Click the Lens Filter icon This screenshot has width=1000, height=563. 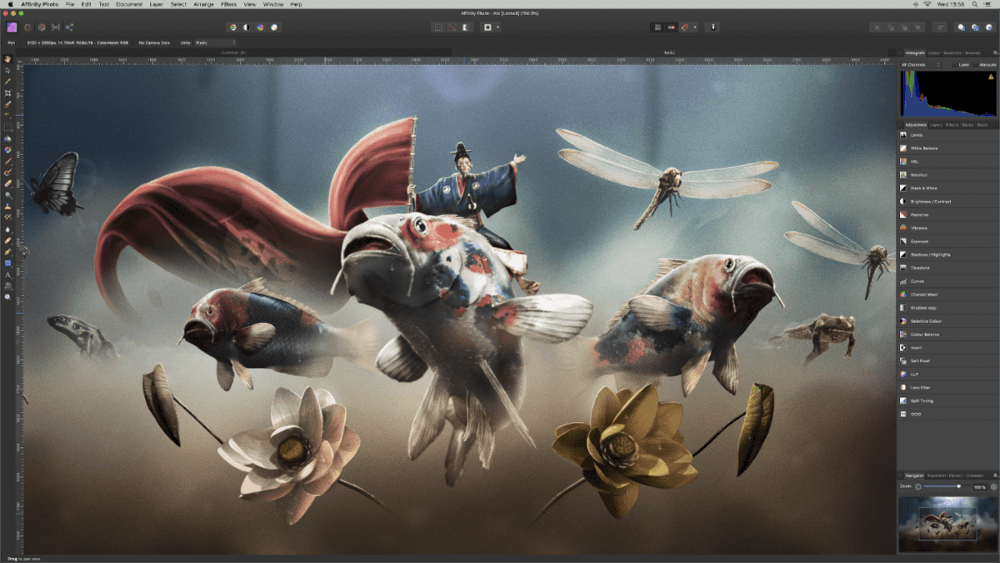(903, 387)
